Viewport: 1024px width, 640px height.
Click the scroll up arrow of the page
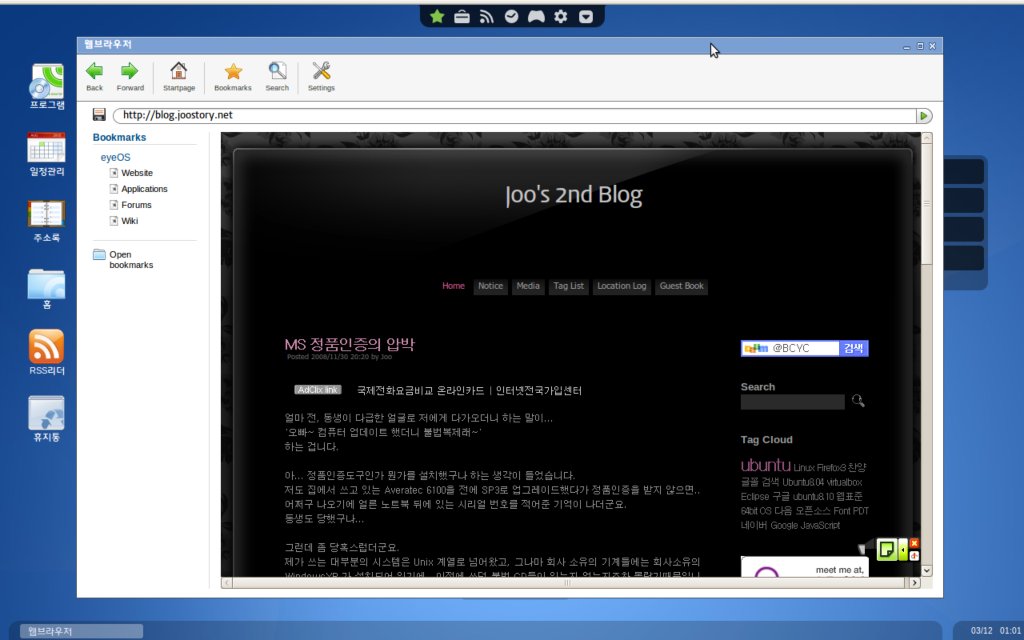coord(927,138)
